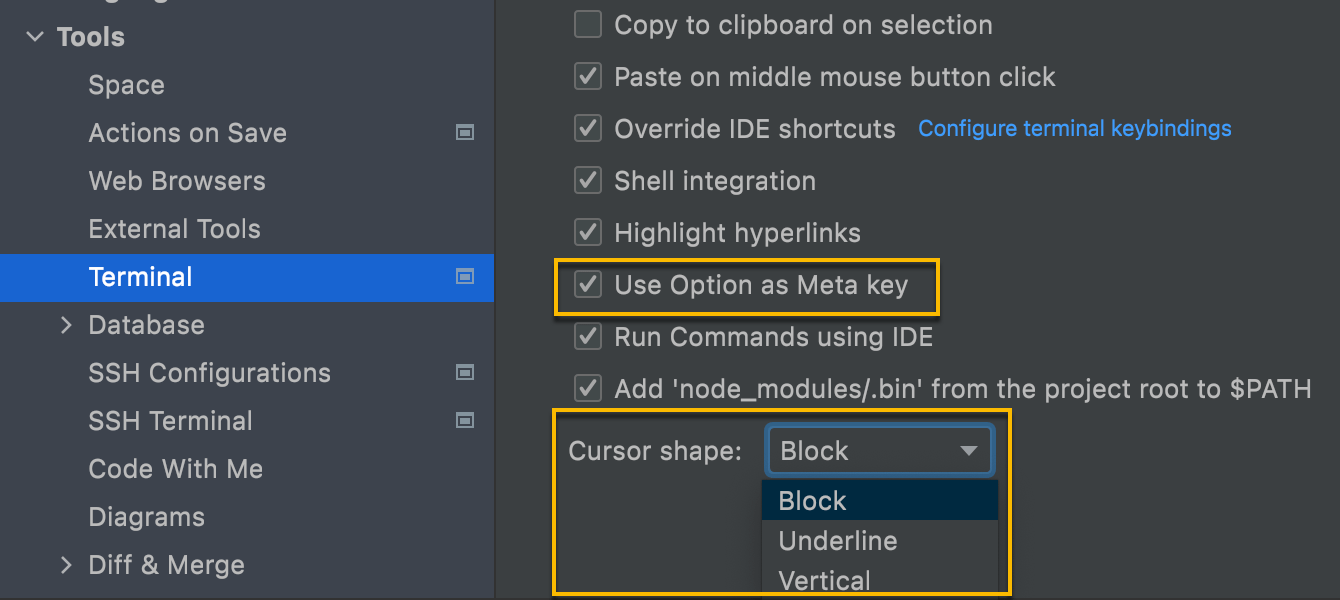Toggle Use Option as Meta key

(x=588, y=285)
